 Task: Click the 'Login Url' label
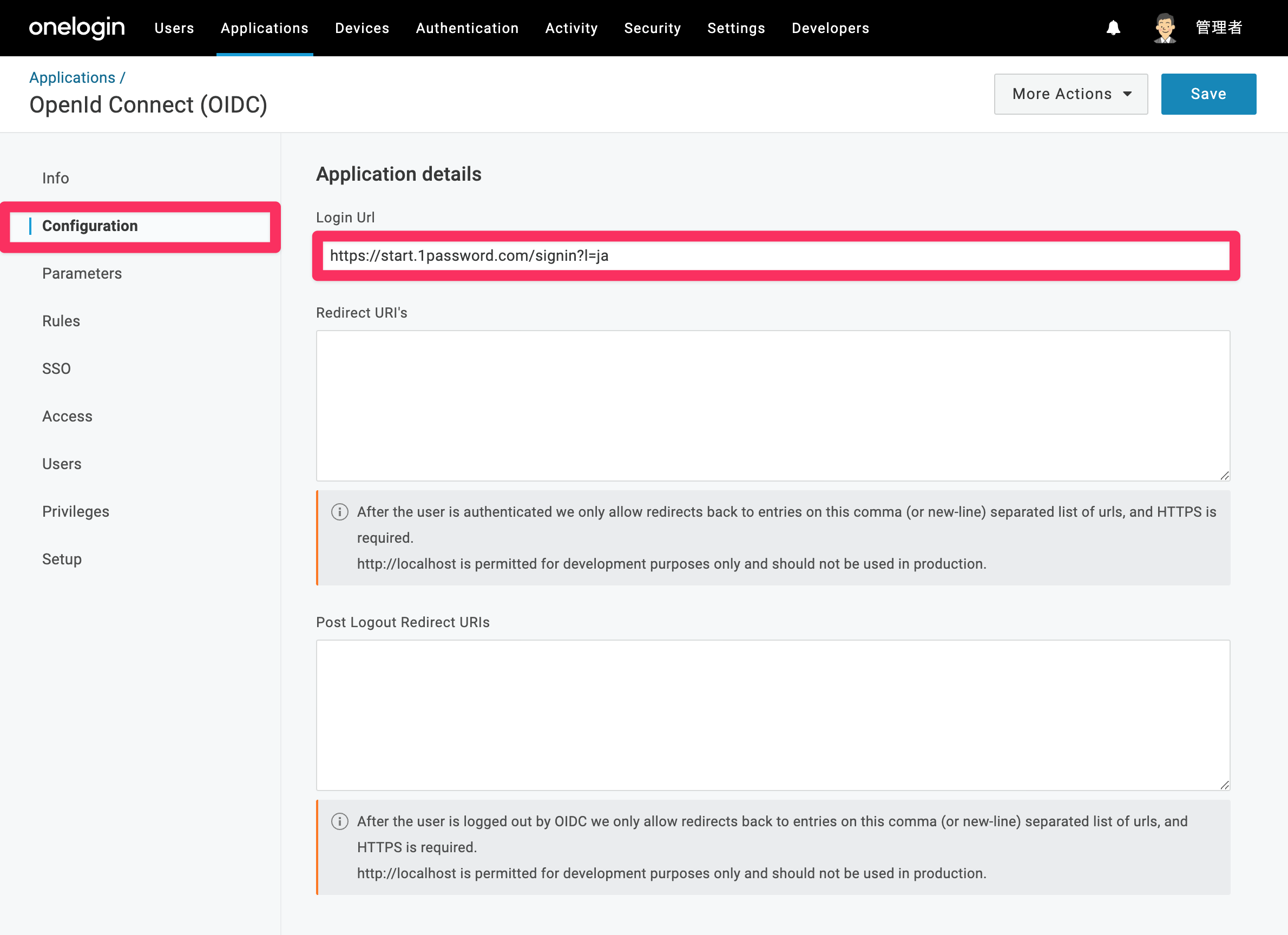coord(345,218)
